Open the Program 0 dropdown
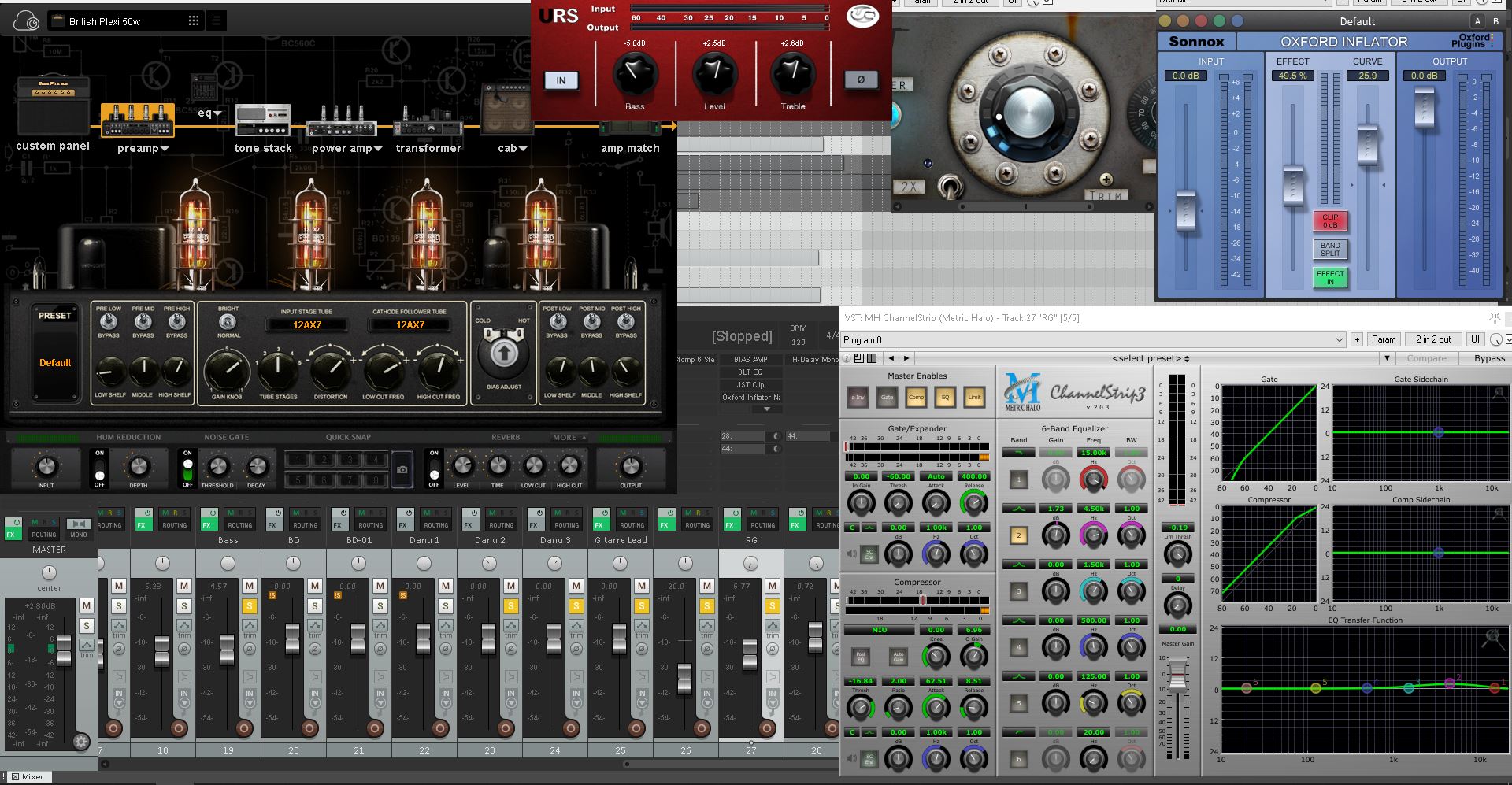 coord(1093,339)
